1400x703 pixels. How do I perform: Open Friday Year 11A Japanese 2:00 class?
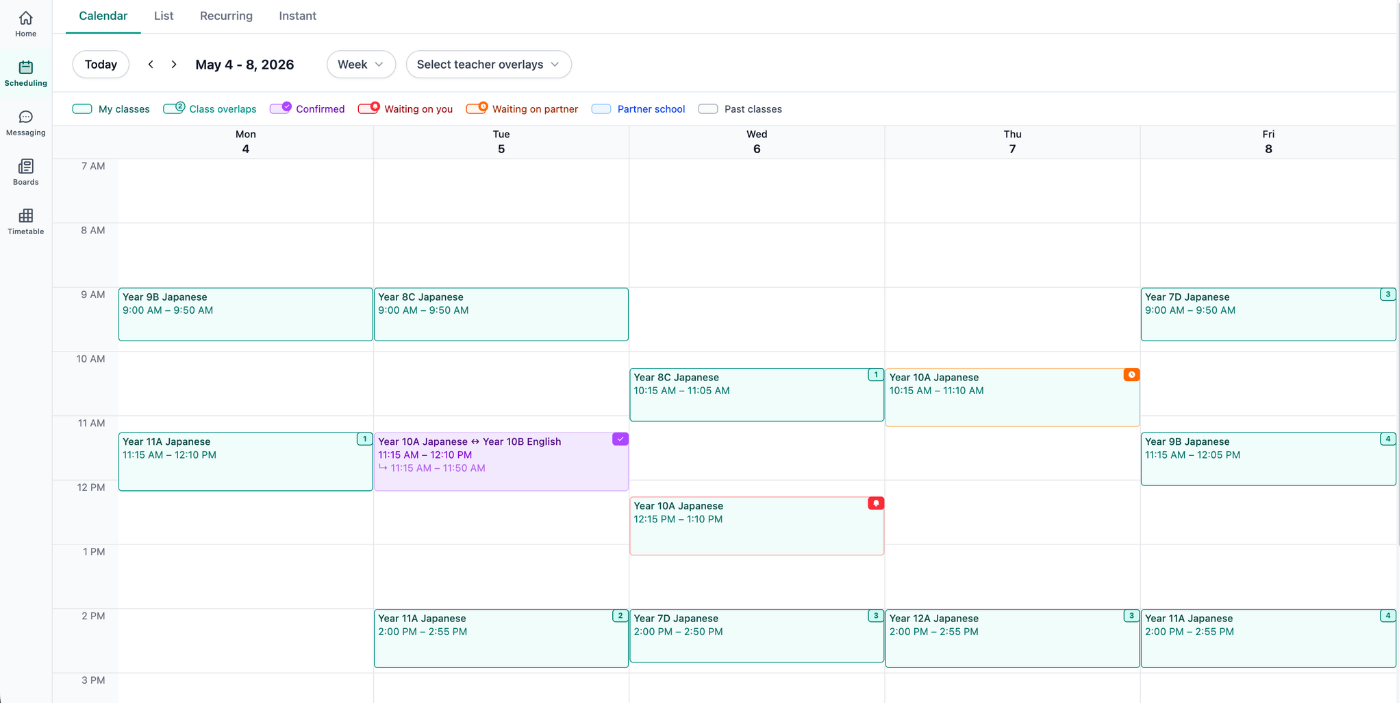click(1268, 638)
